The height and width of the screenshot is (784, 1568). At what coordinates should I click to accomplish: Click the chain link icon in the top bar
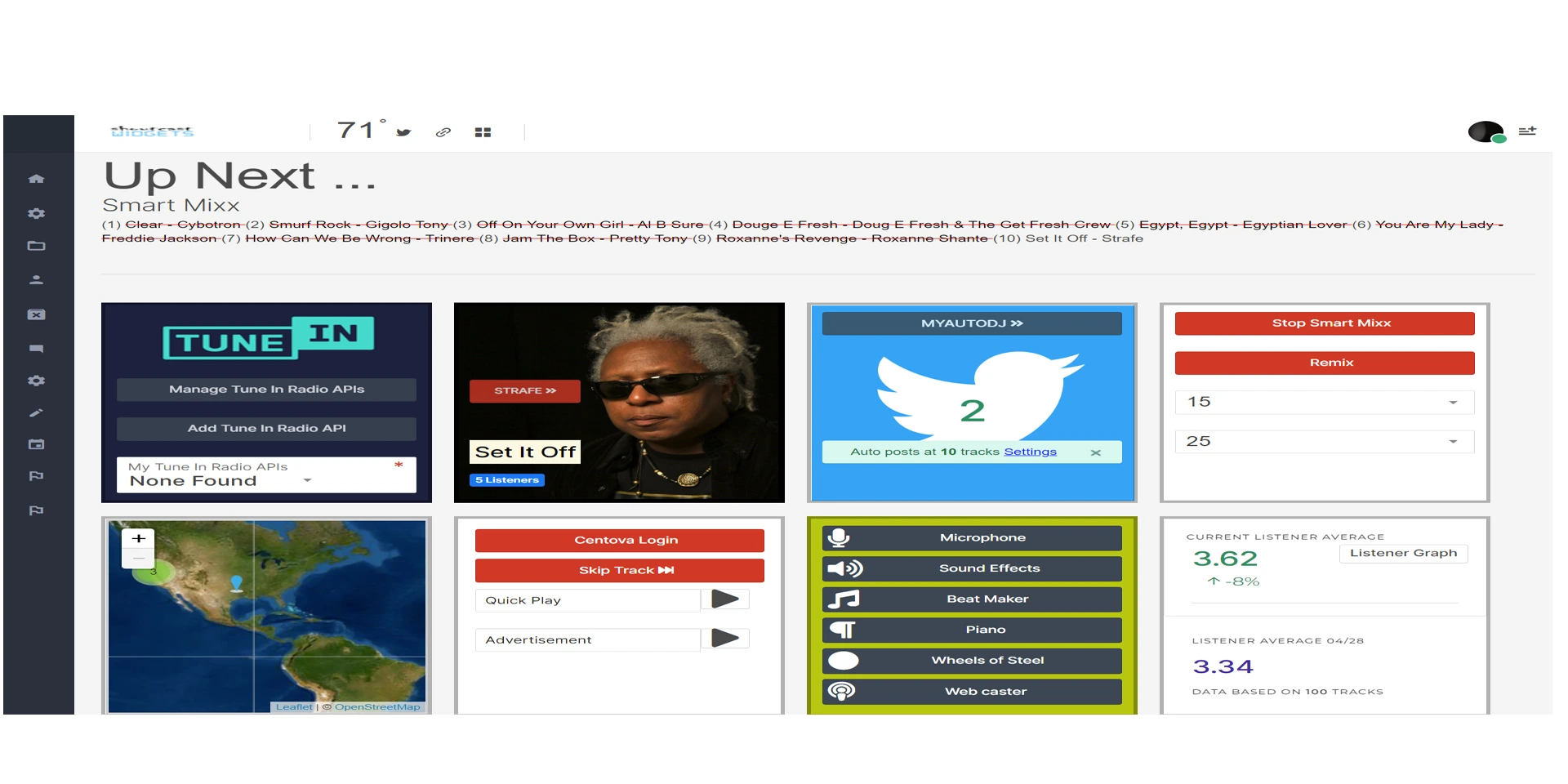443,132
